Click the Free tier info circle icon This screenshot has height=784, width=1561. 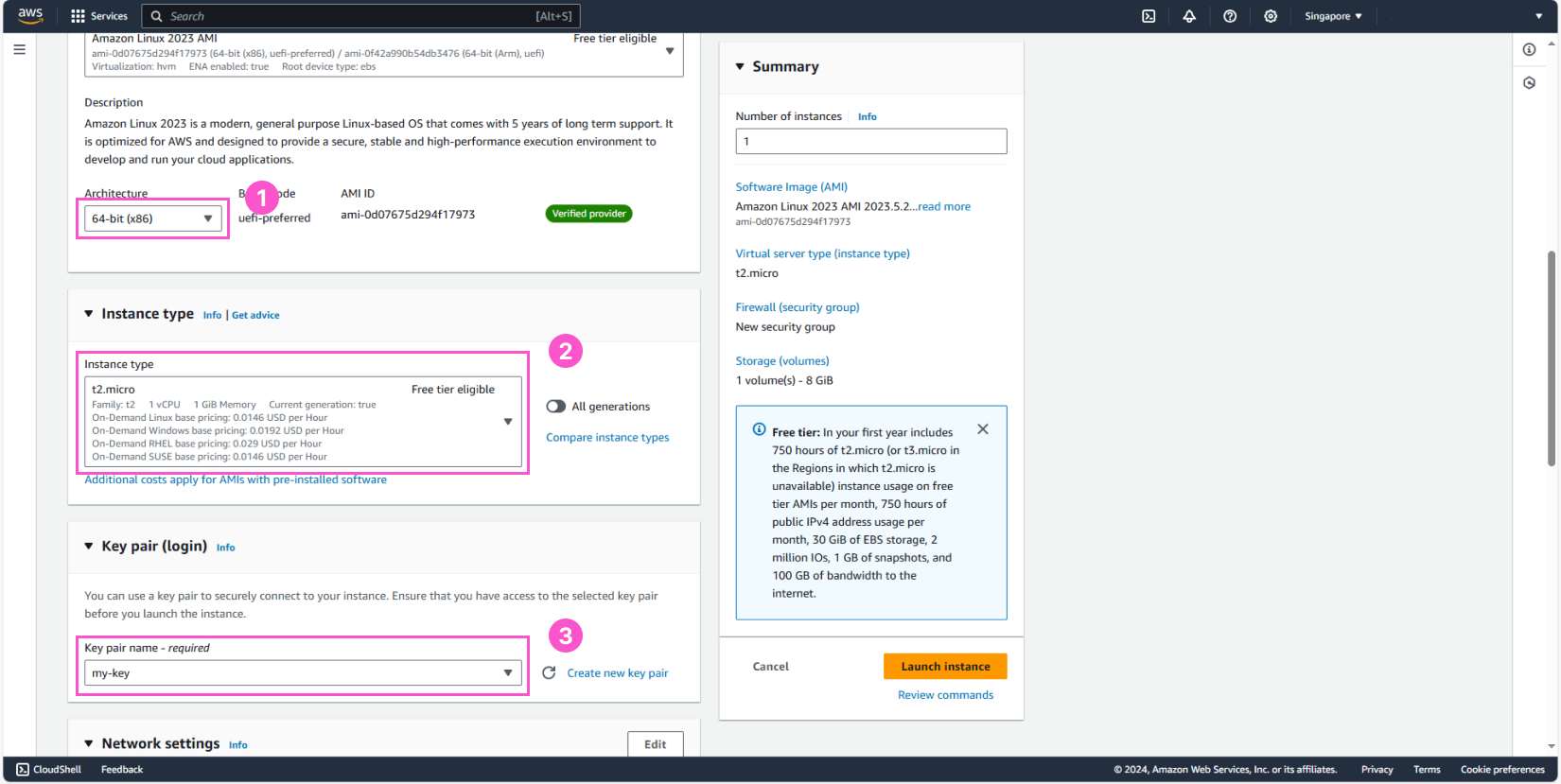[x=759, y=429]
